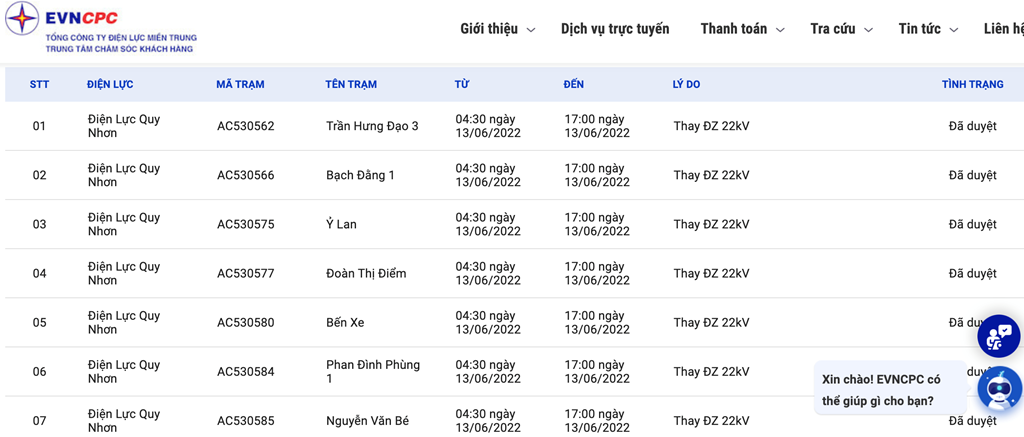The width and height of the screenshot is (1024, 437).
Task: Click the TÊN TRẠM column header
Action: 351,85
